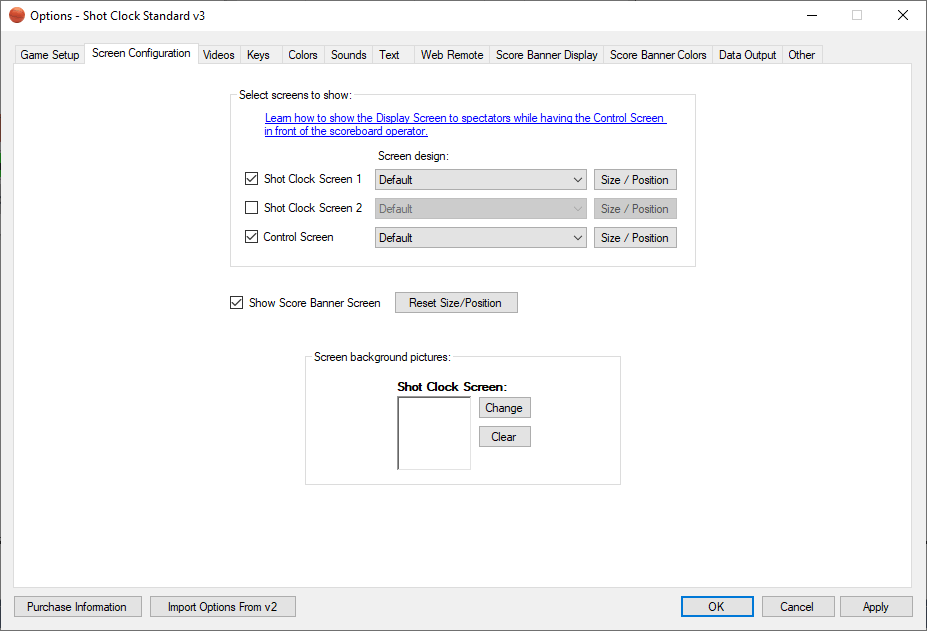
Task: Click the Shot Clock Screen picture preview box
Action: coord(434,433)
